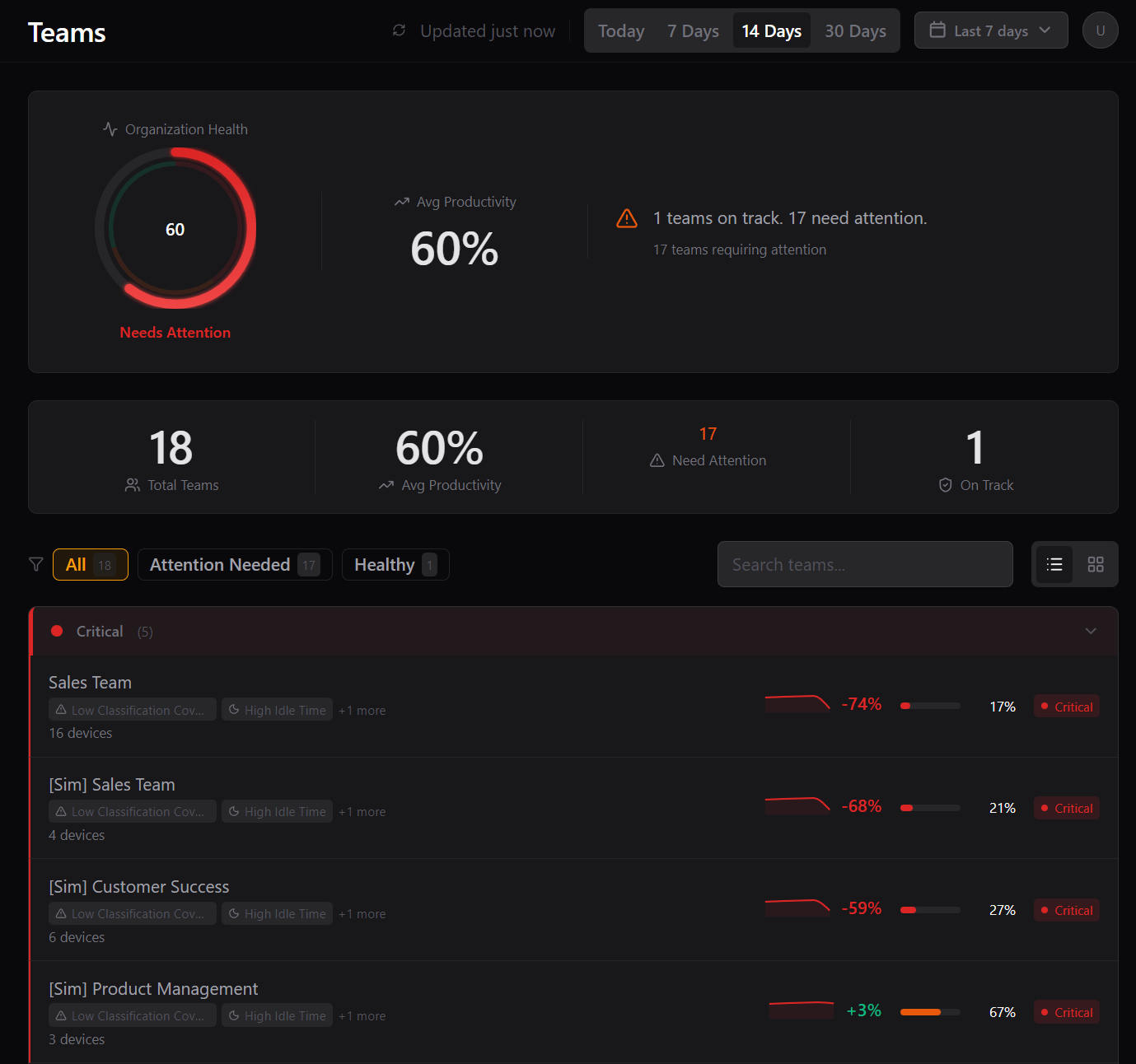
Task: Click the refresh icon beside Updated just now
Action: coord(399,30)
